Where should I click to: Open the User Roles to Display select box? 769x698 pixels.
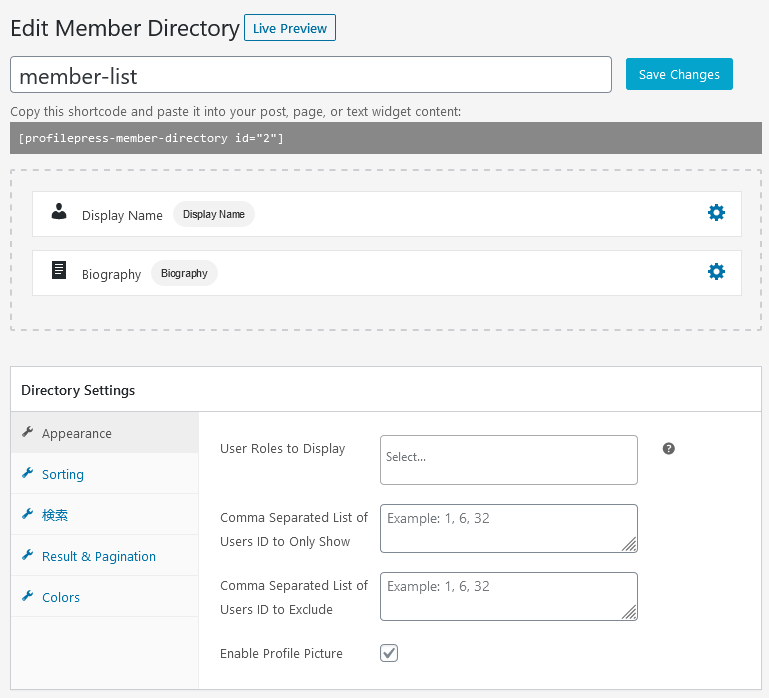[x=509, y=460]
